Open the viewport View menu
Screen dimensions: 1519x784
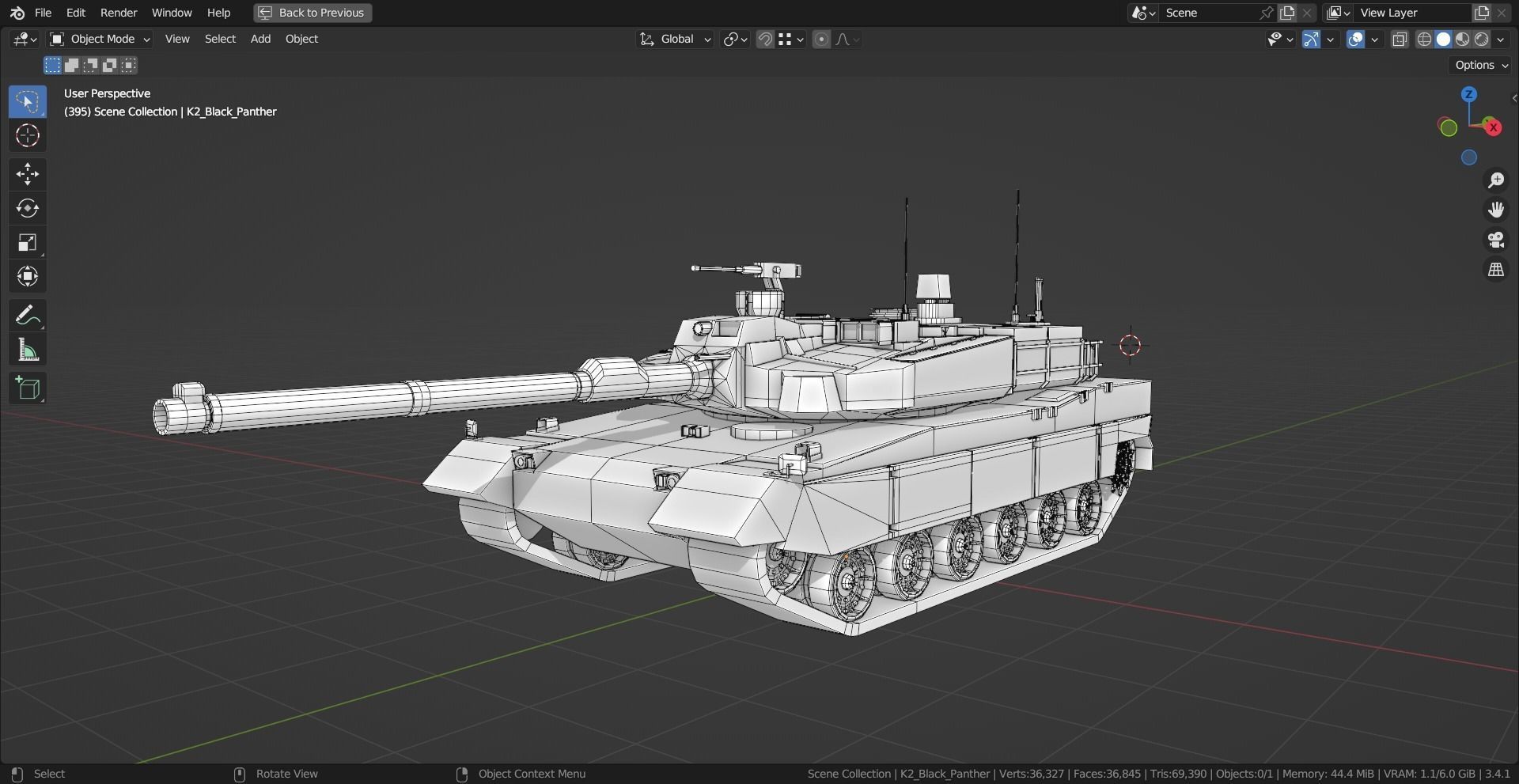[177, 39]
